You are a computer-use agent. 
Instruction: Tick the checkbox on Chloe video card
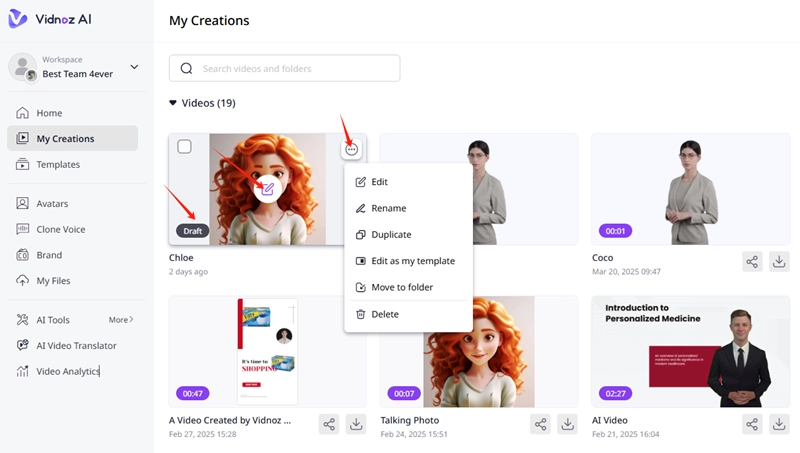point(184,147)
